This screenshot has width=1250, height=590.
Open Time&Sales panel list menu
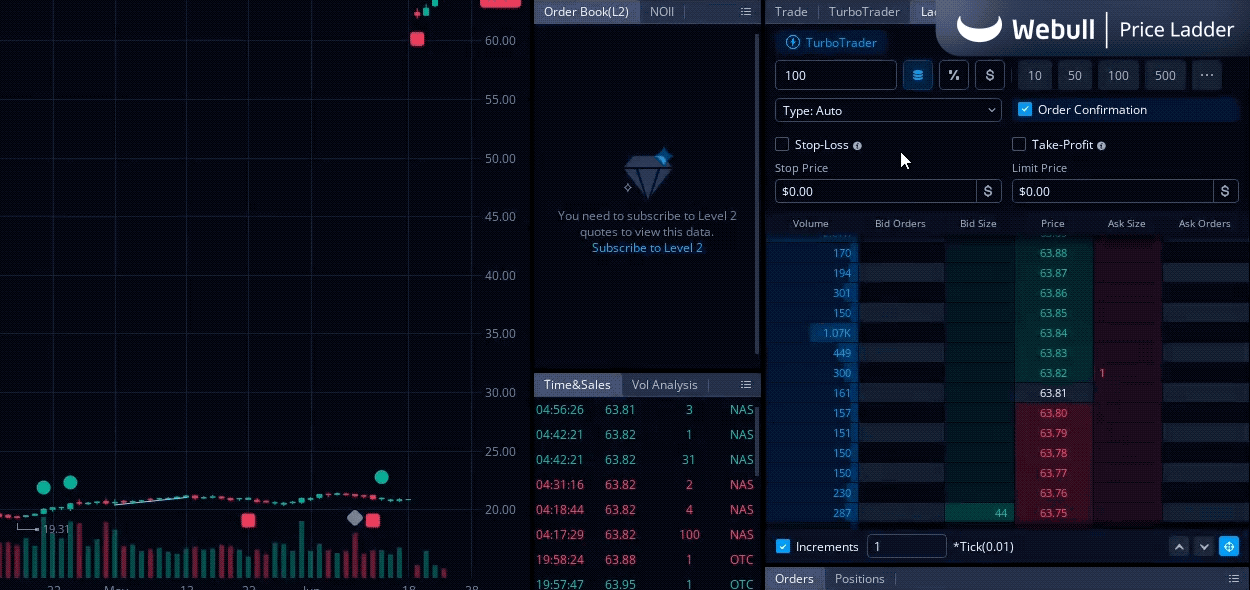click(746, 385)
